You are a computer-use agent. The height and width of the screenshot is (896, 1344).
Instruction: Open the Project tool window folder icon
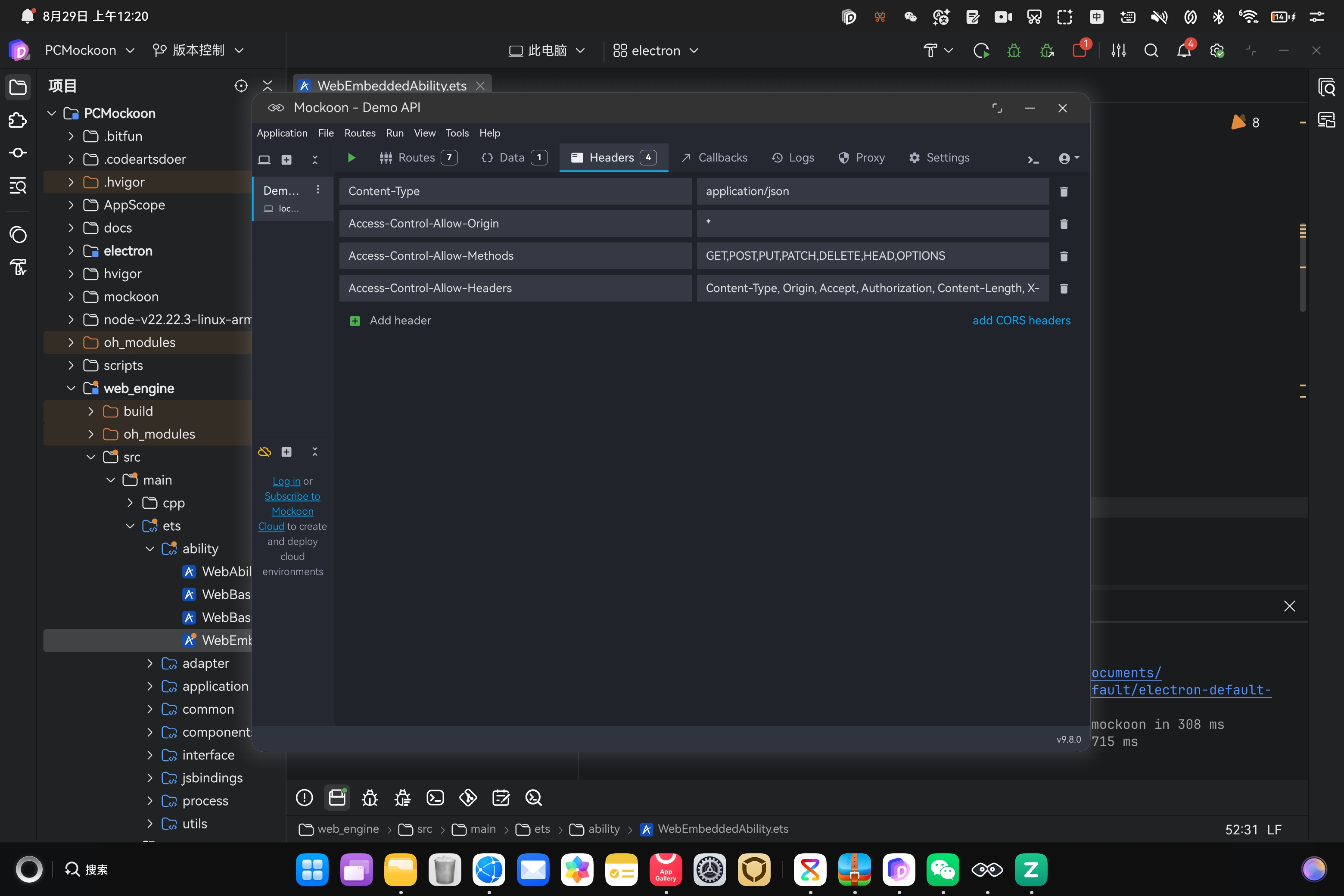click(18, 87)
